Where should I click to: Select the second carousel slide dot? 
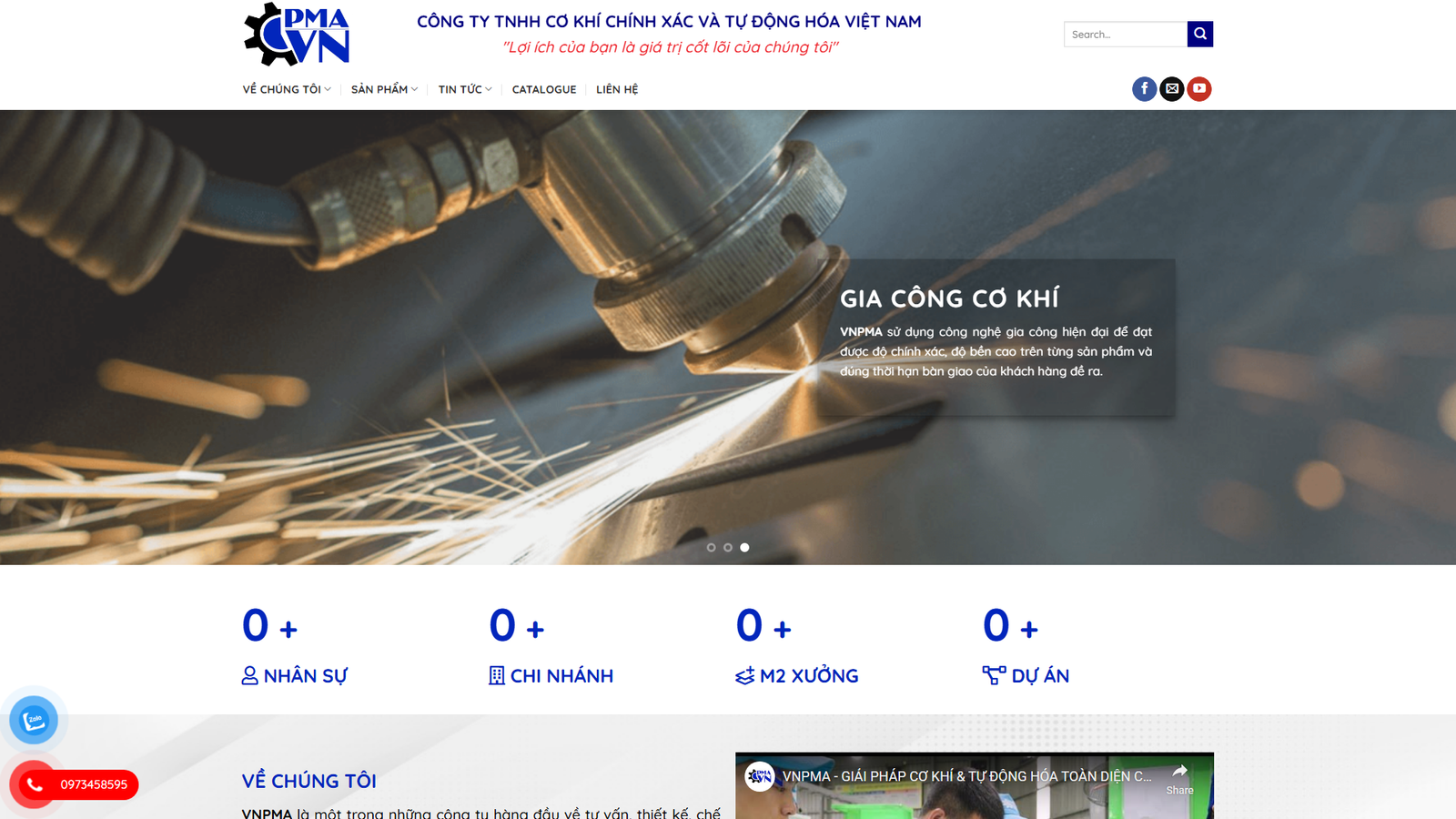727,547
